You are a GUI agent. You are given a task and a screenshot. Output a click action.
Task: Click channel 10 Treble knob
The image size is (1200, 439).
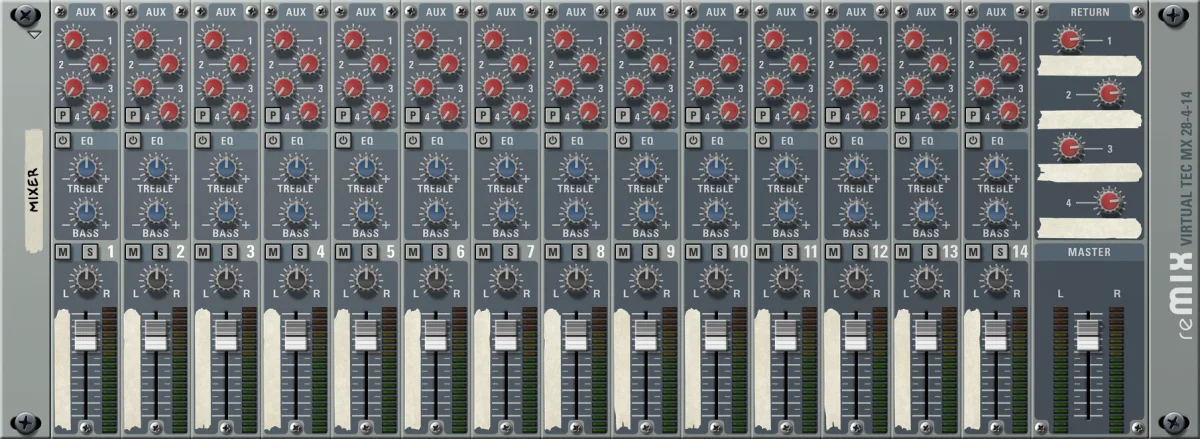pos(715,167)
